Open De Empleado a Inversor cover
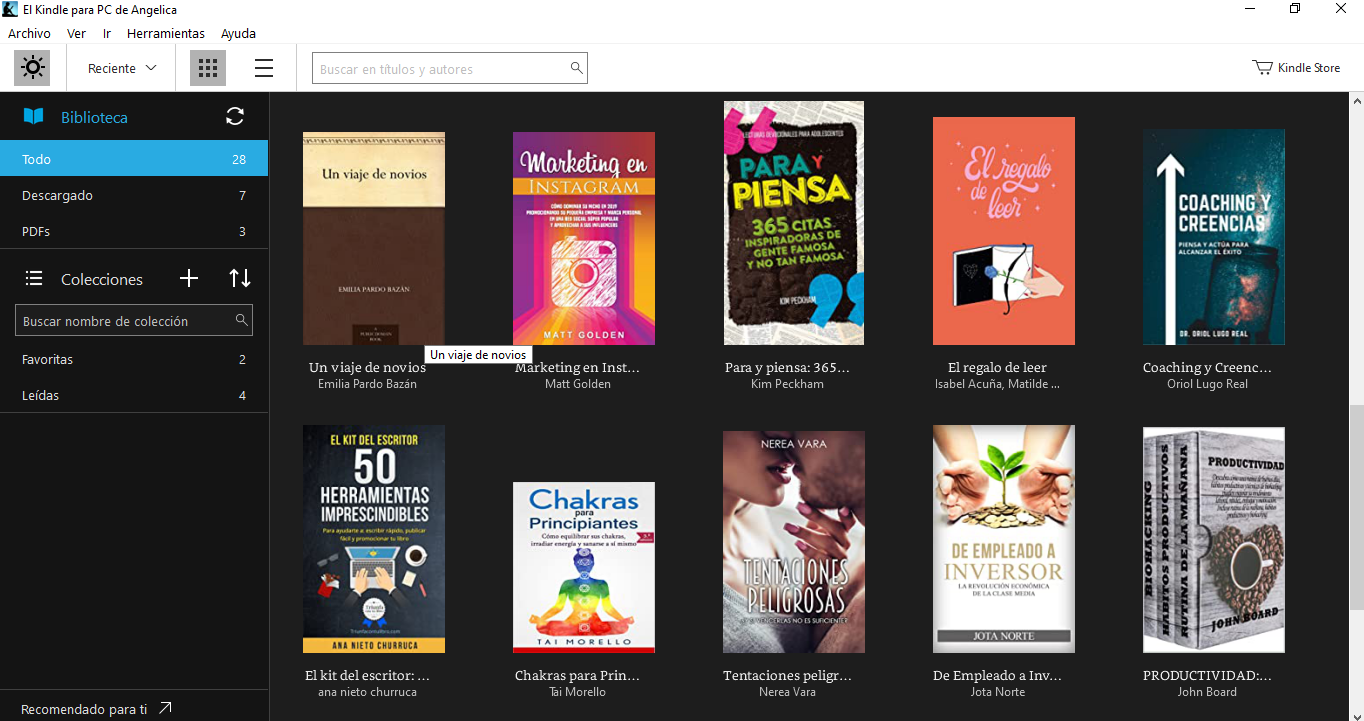1364x721 pixels. [x=1004, y=539]
